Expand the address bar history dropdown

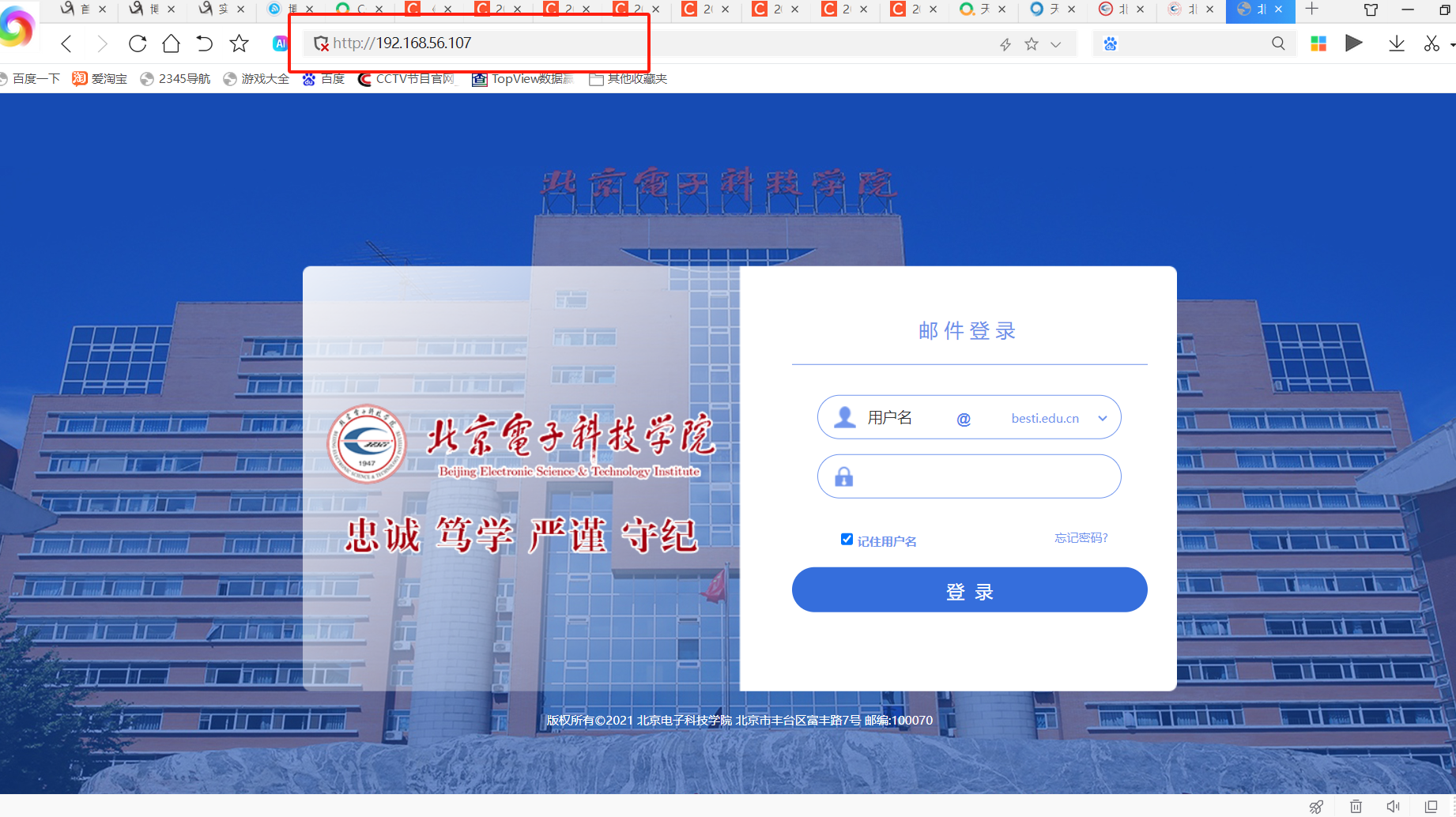click(1056, 44)
